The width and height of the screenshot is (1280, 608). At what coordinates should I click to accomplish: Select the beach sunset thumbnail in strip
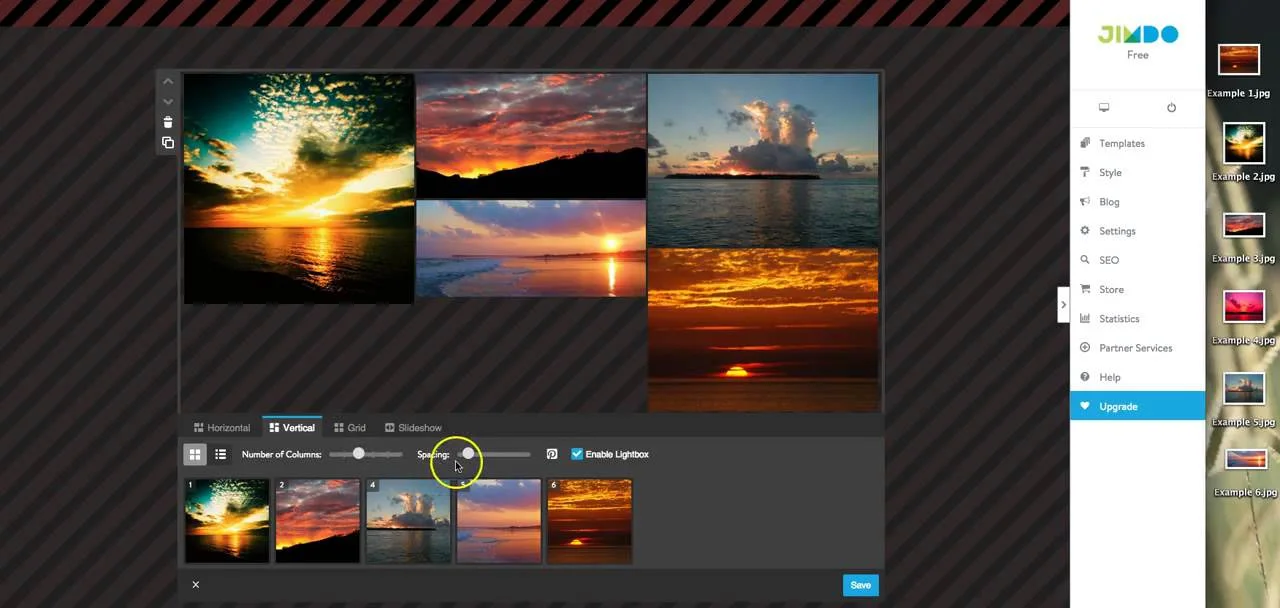[x=499, y=520]
